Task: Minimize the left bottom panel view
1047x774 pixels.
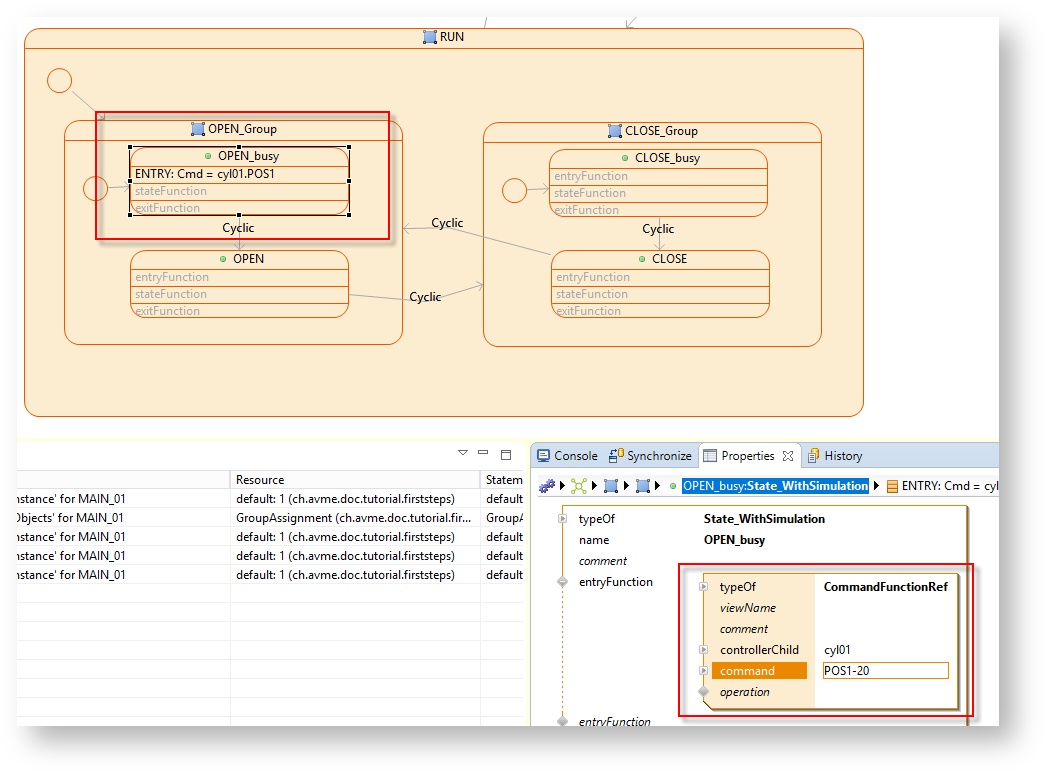Action: (x=483, y=453)
